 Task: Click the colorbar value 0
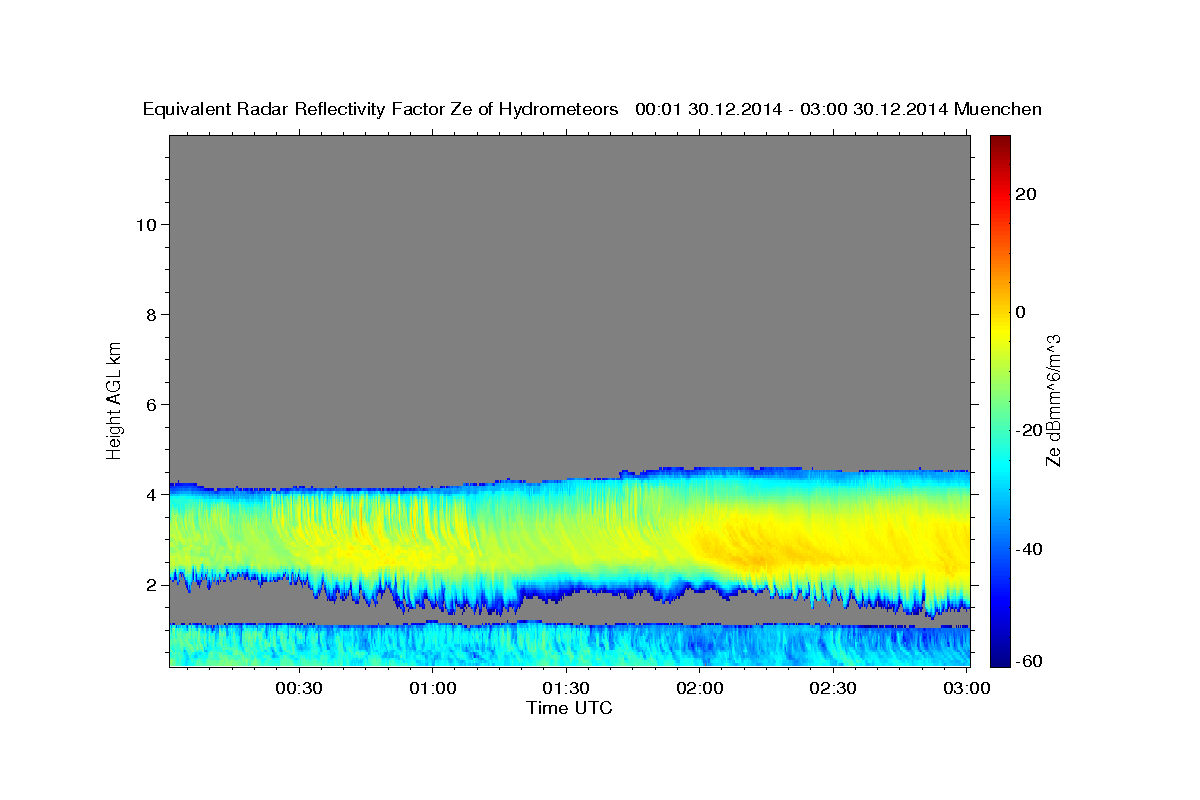click(x=1020, y=312)
